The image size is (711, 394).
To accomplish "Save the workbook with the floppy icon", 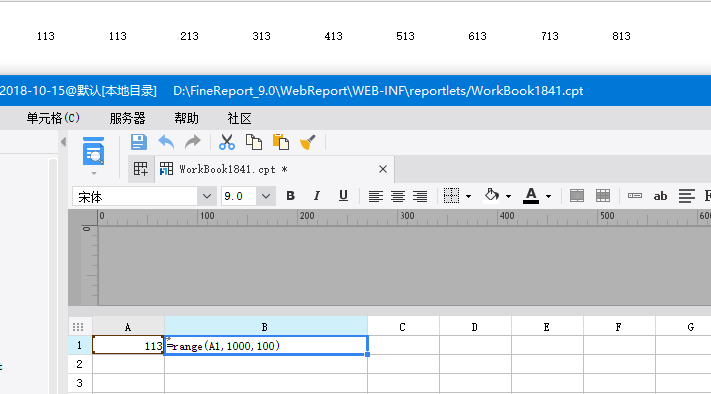I will pos(139,142).
